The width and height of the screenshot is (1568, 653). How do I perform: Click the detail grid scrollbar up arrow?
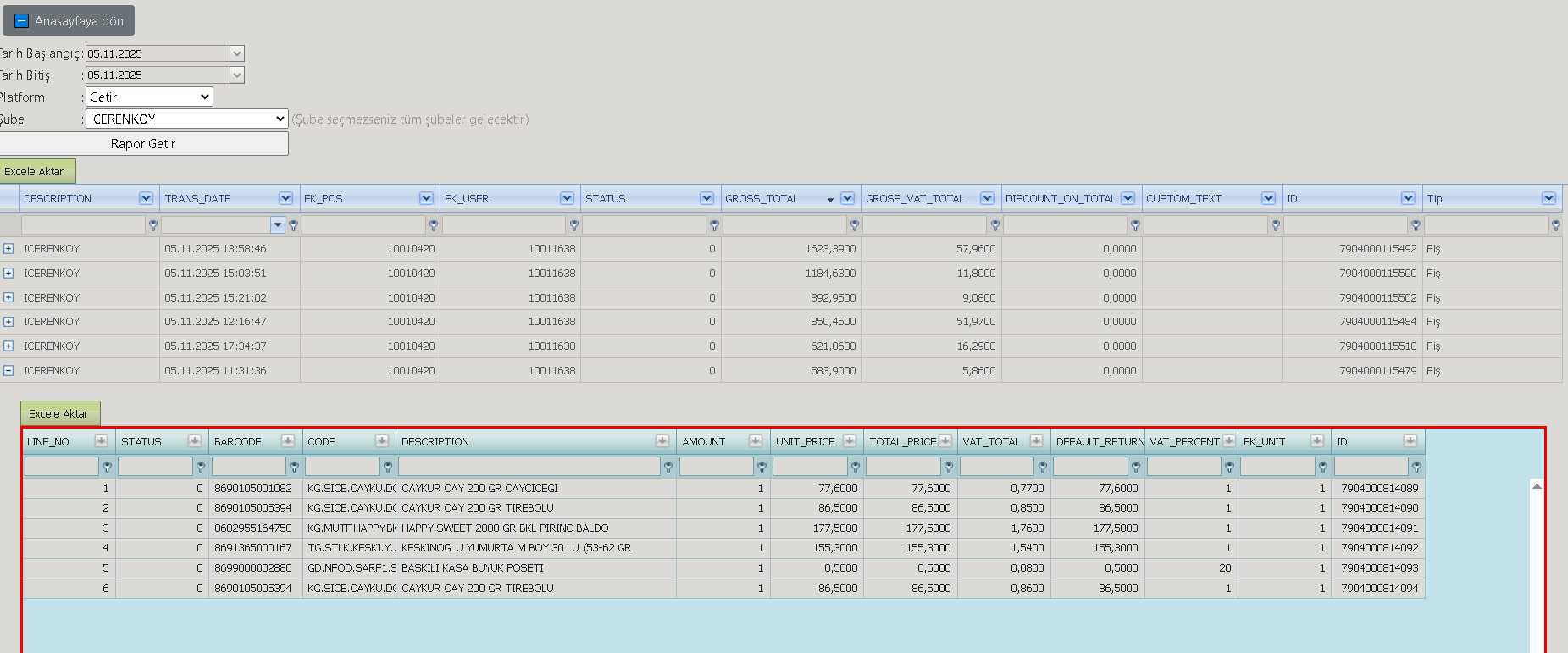(x=1537, y=486)
